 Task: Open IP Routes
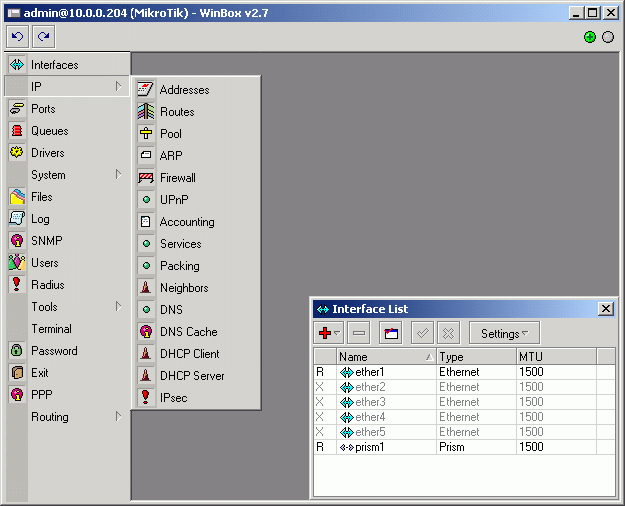pyautogui.click(x=196, y=112)
